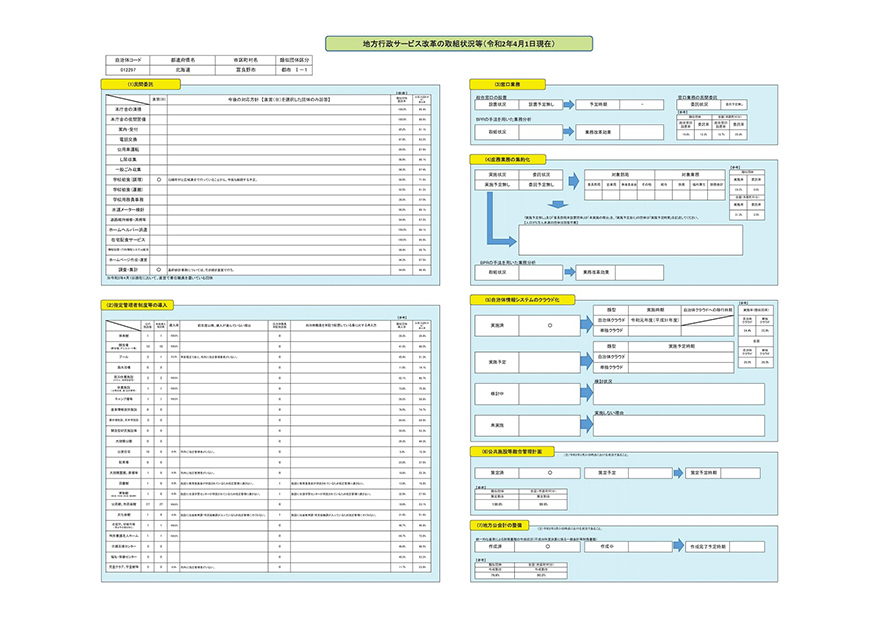The height and width of the screenshot is (622, 880).
Task: Select the '北海道' prefecture cell
Action: tap(183, 70)
